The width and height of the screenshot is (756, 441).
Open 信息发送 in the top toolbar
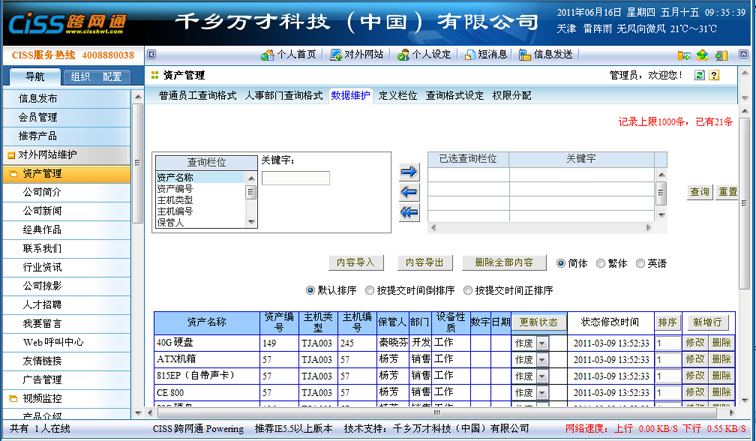[546, 54]
